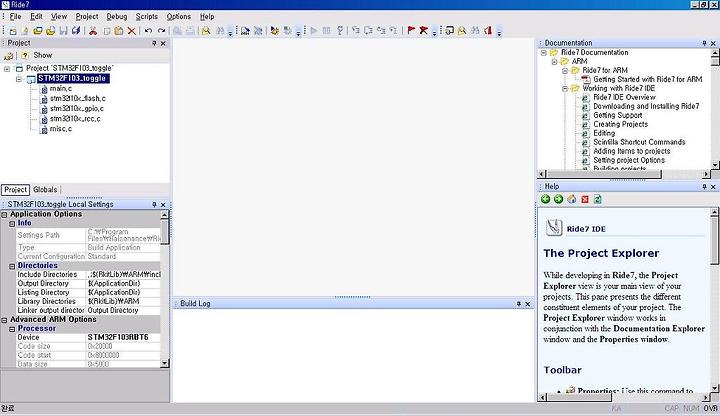Collapse the Application Options section
This screenshot has height=416, width=720.
(x=4, y=214)
